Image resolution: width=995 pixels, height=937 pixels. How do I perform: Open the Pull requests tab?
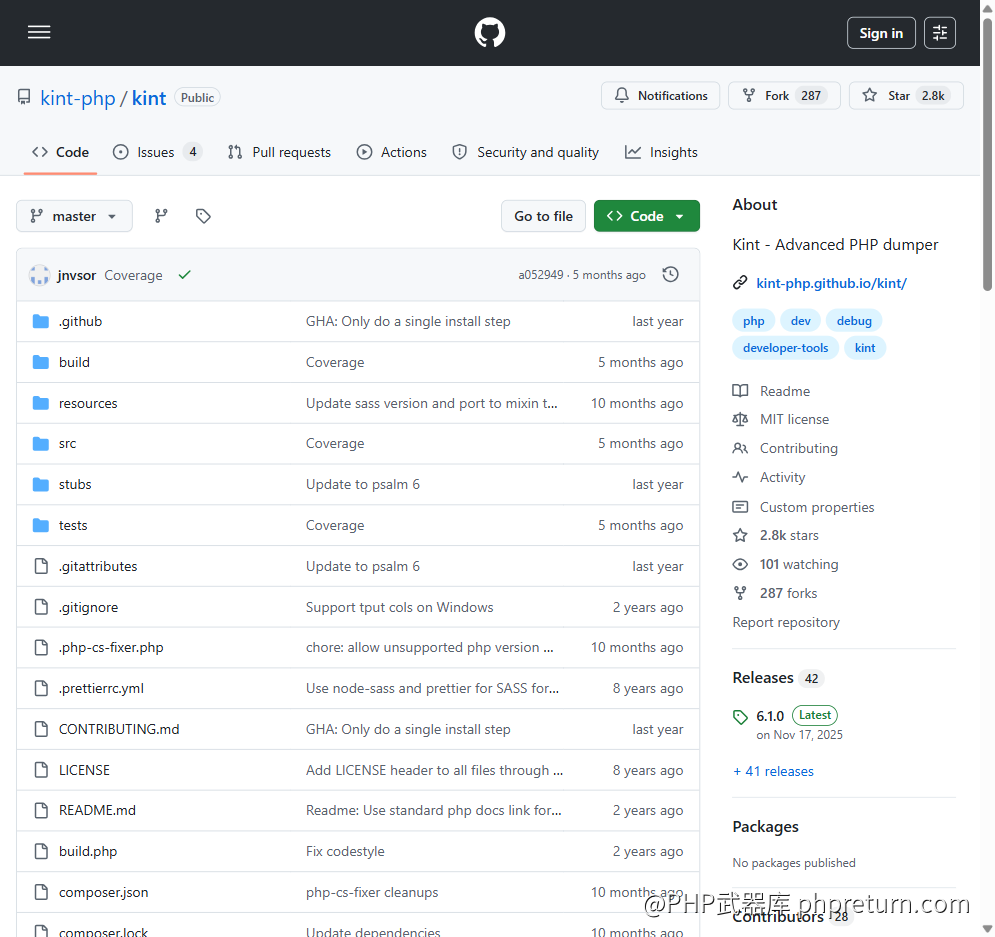(x=279, y=152)
